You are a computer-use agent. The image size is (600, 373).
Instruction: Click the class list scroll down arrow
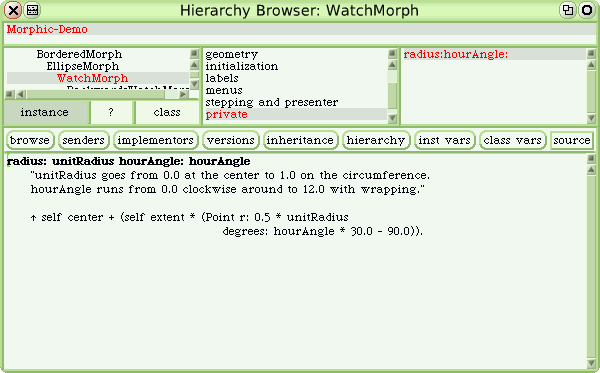tap(194, 84)
